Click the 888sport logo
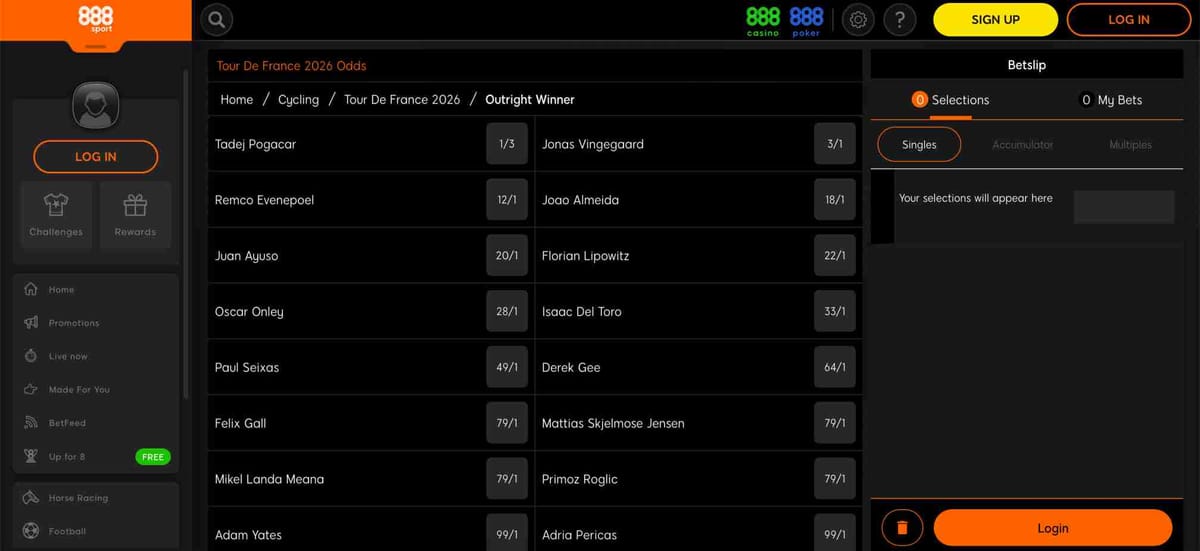The width and height of the screenshot is (1200, 551). [95, 19]
